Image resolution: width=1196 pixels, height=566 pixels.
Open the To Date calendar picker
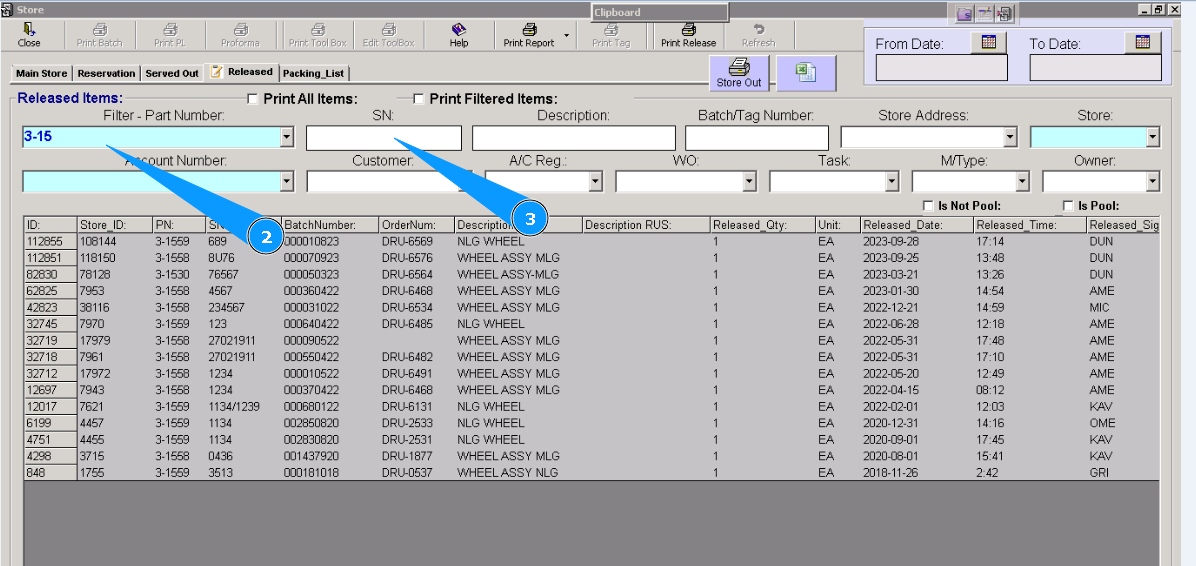(1143, 43)
